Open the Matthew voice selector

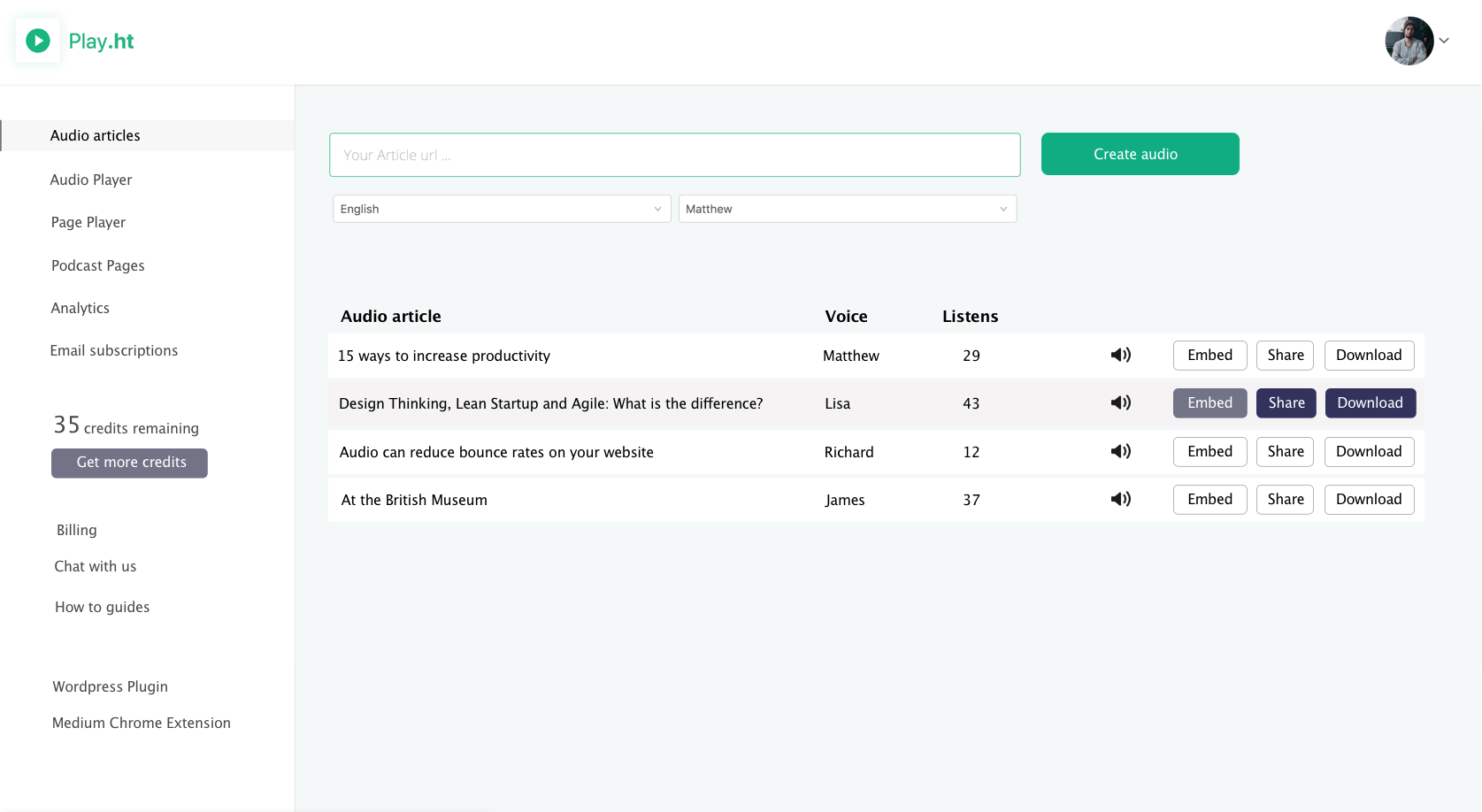click(847, 209)
